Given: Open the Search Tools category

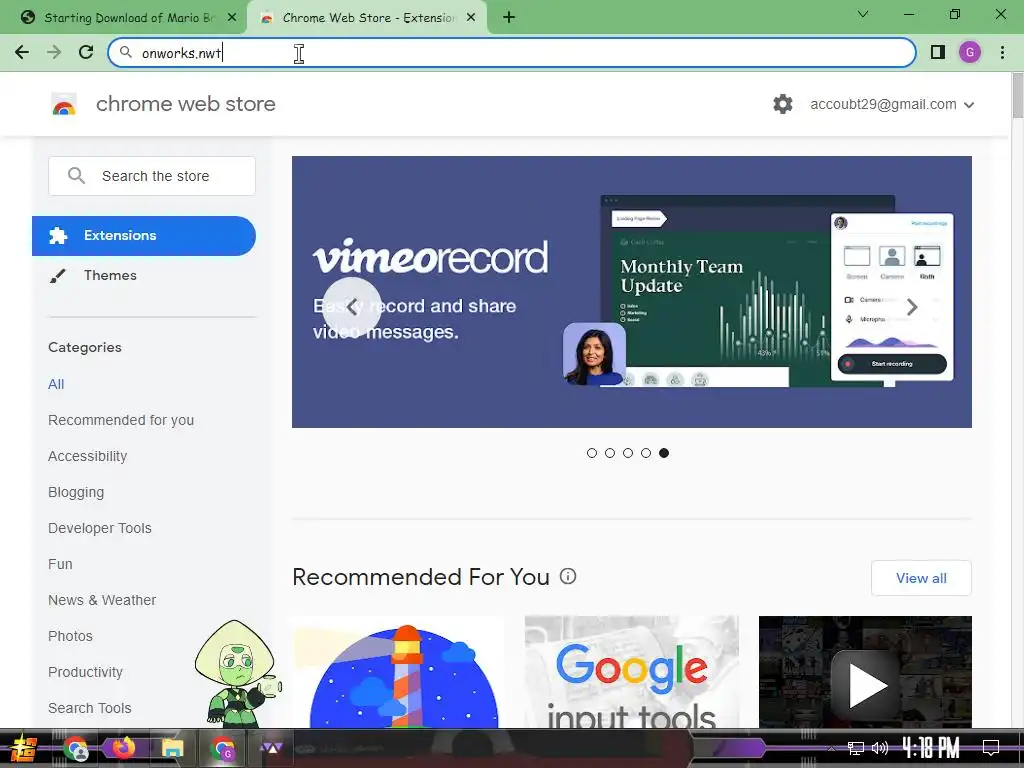Looking at the screenshot, I should (89, 708).
